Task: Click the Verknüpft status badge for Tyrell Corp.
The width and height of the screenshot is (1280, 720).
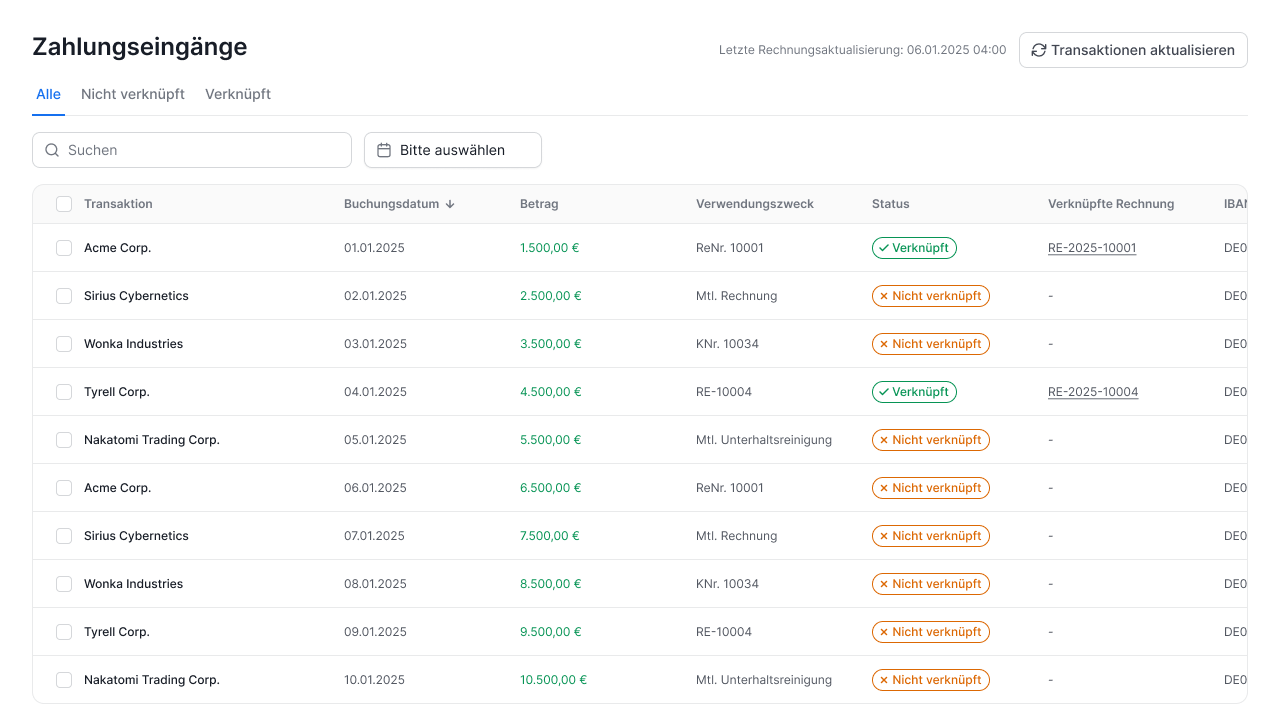Action: (914, 392)
